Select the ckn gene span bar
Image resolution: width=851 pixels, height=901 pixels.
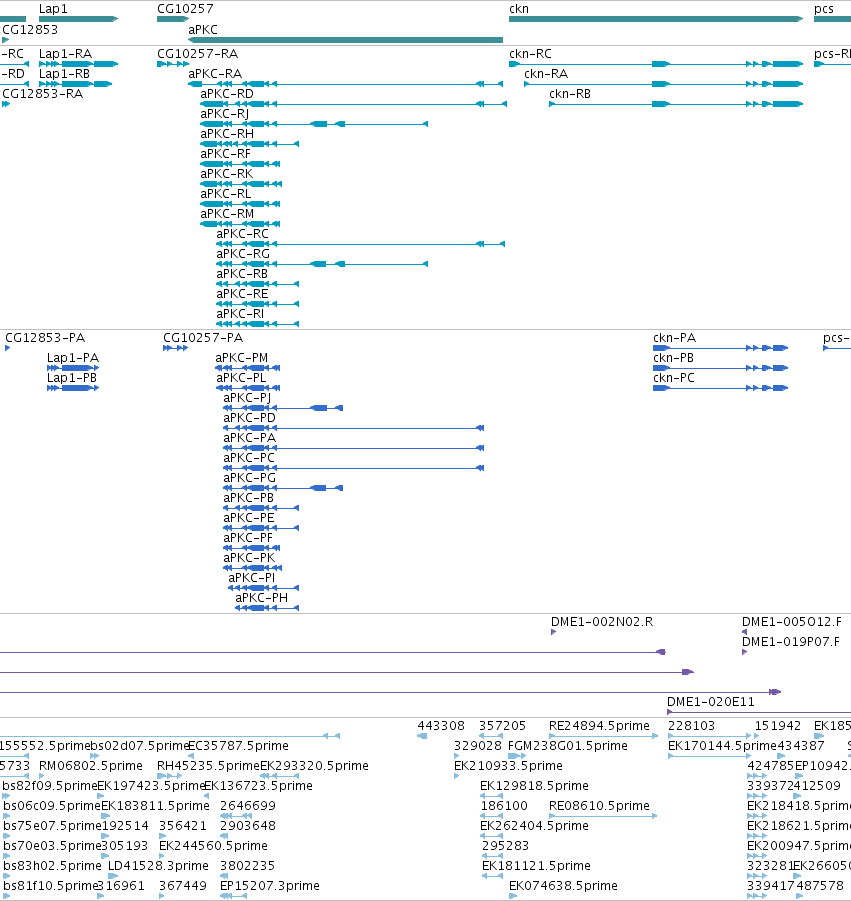[x=656, y=19]
